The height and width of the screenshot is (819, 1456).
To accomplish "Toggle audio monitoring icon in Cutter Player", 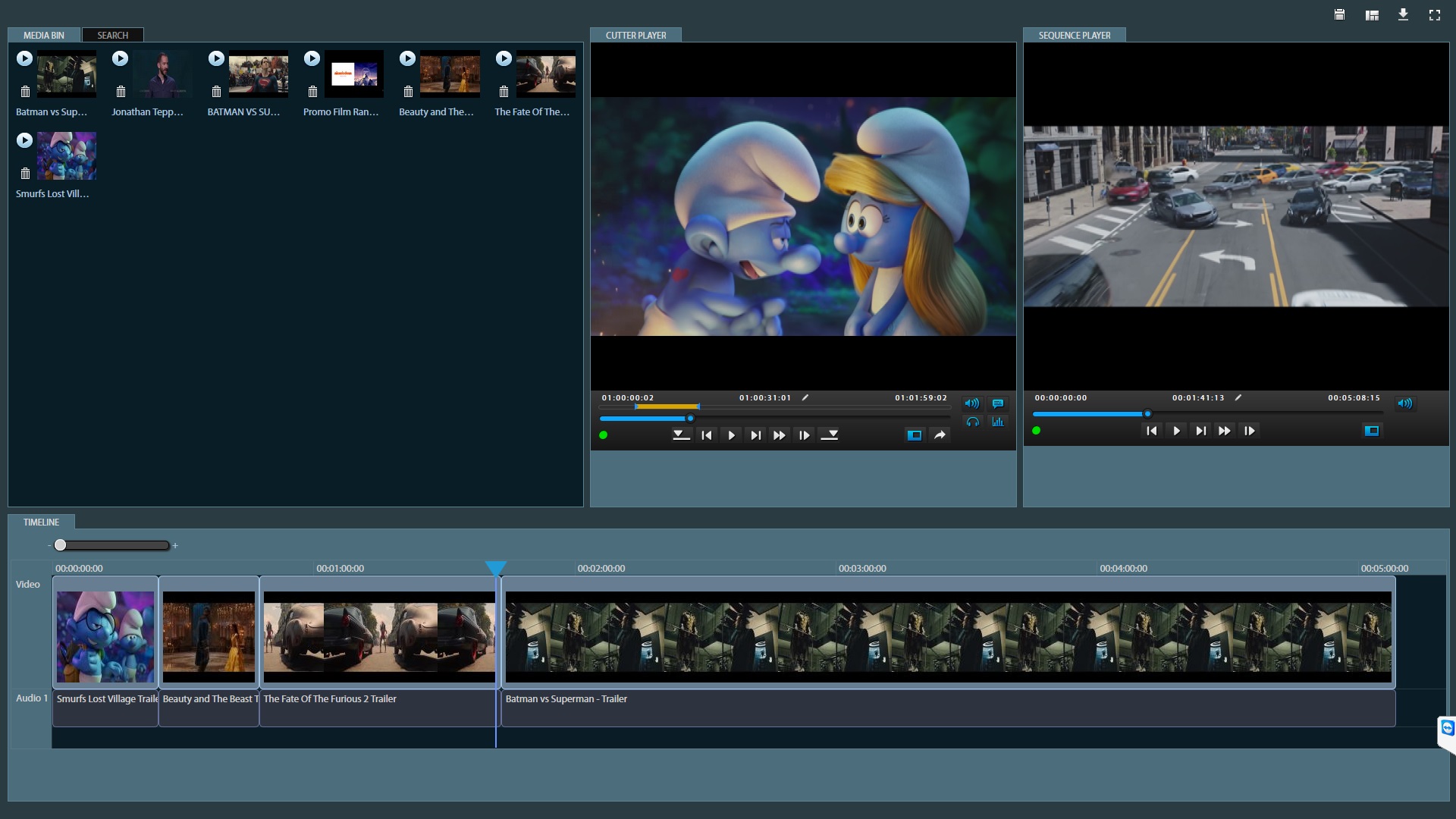I will (x=972, y=420).
